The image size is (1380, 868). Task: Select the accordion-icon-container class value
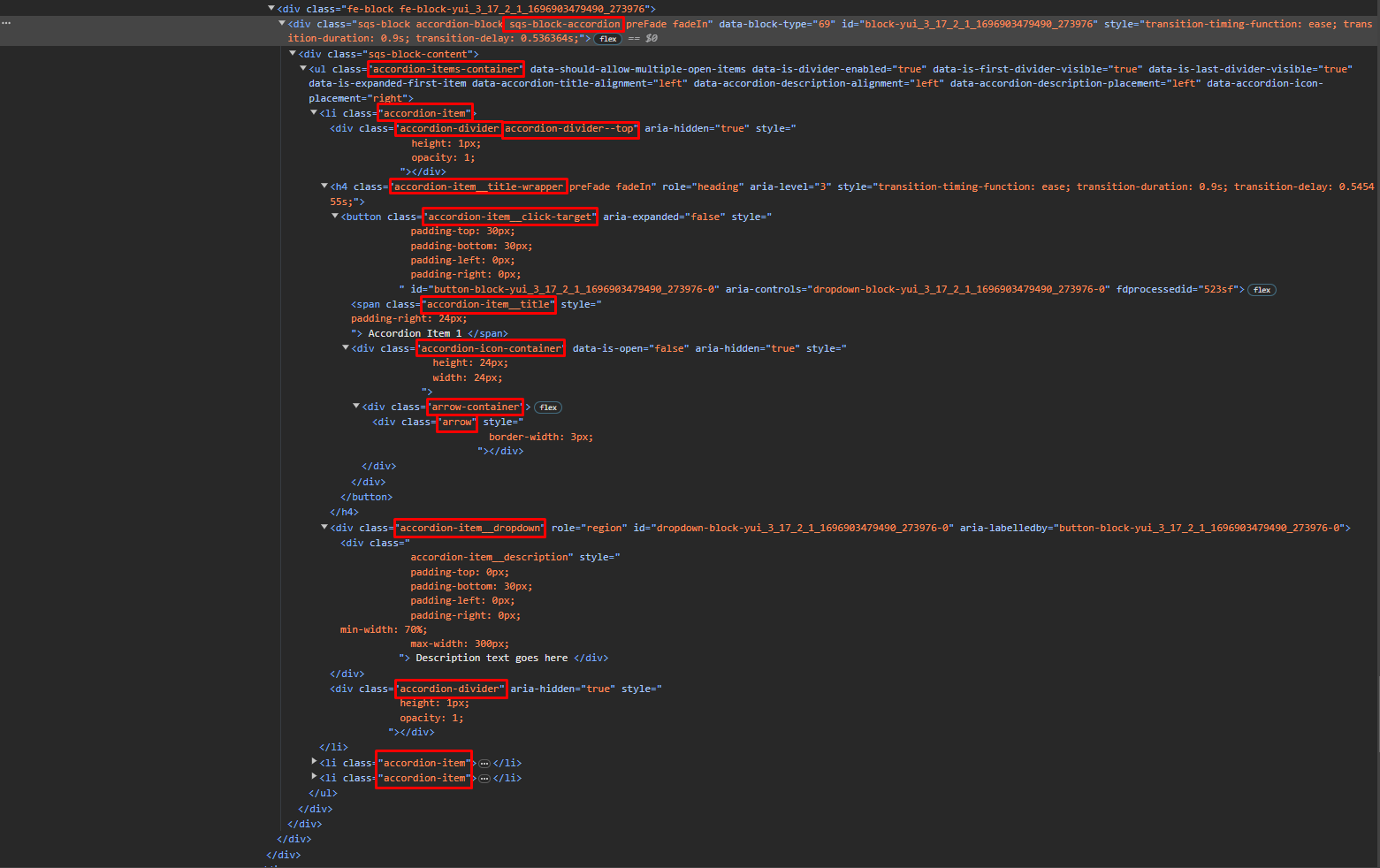pyautogui.click(x=491, y=348)
